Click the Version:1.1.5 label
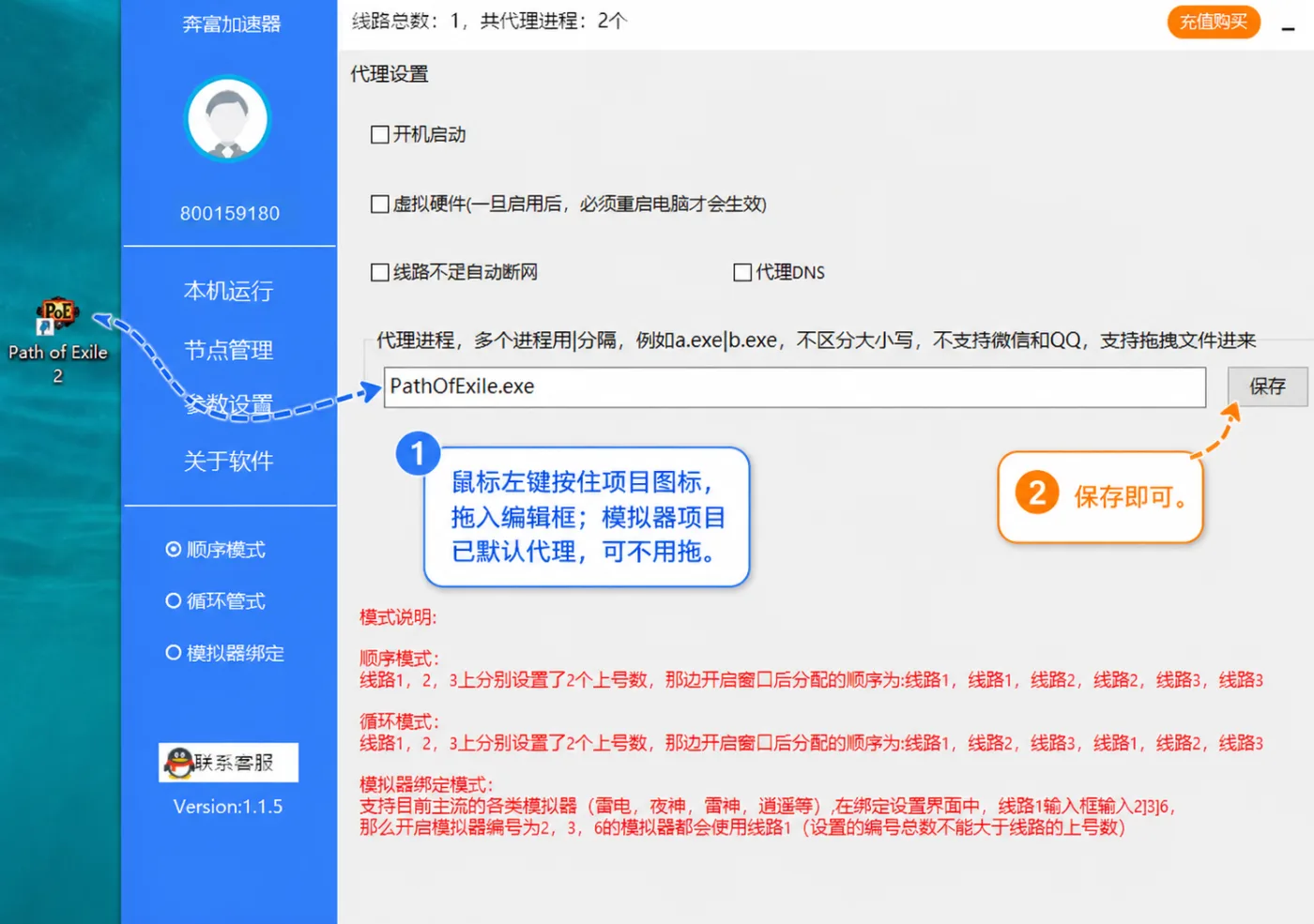 click(228, 807)
